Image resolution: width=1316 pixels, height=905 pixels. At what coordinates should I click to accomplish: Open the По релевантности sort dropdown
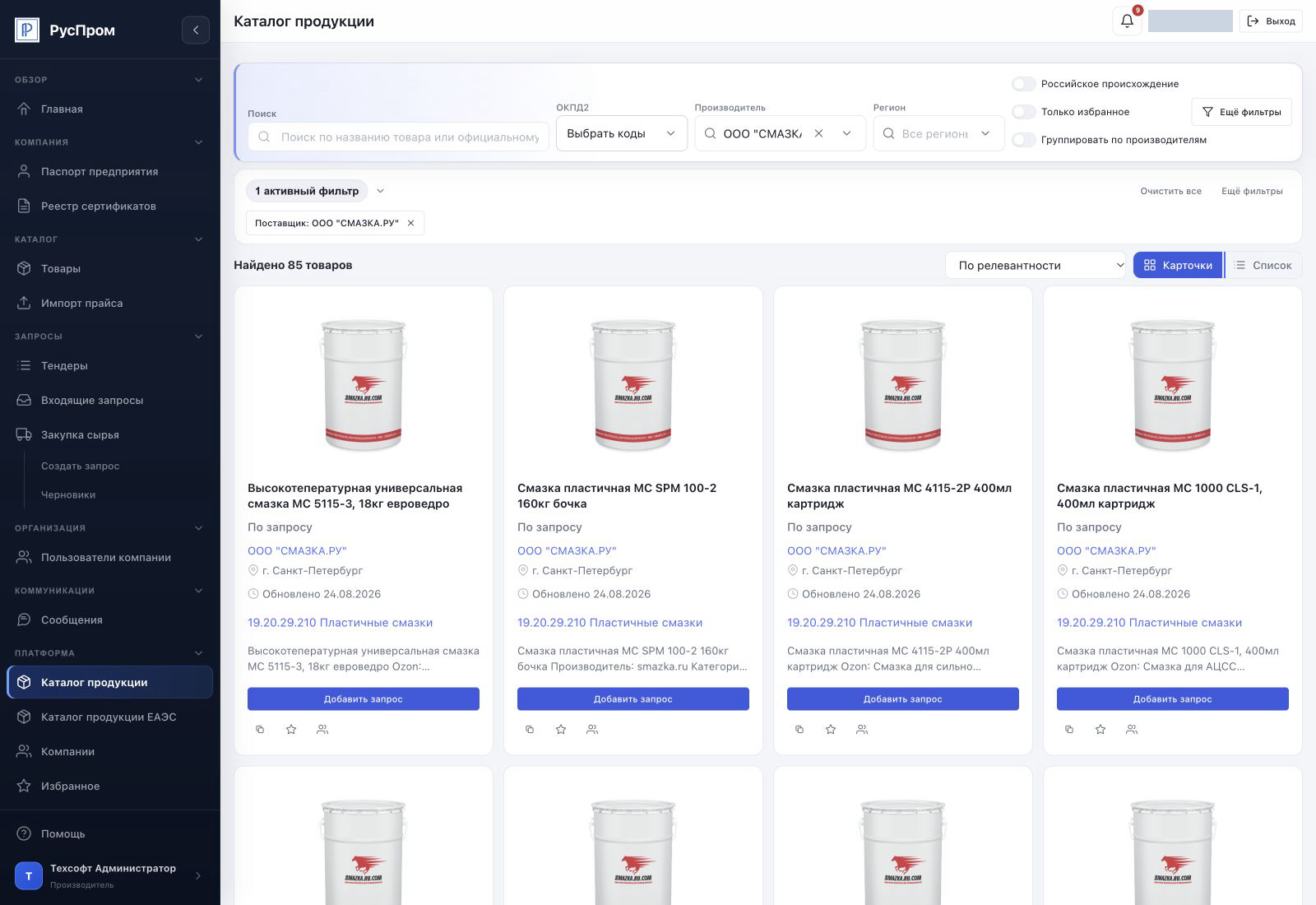1036,265
